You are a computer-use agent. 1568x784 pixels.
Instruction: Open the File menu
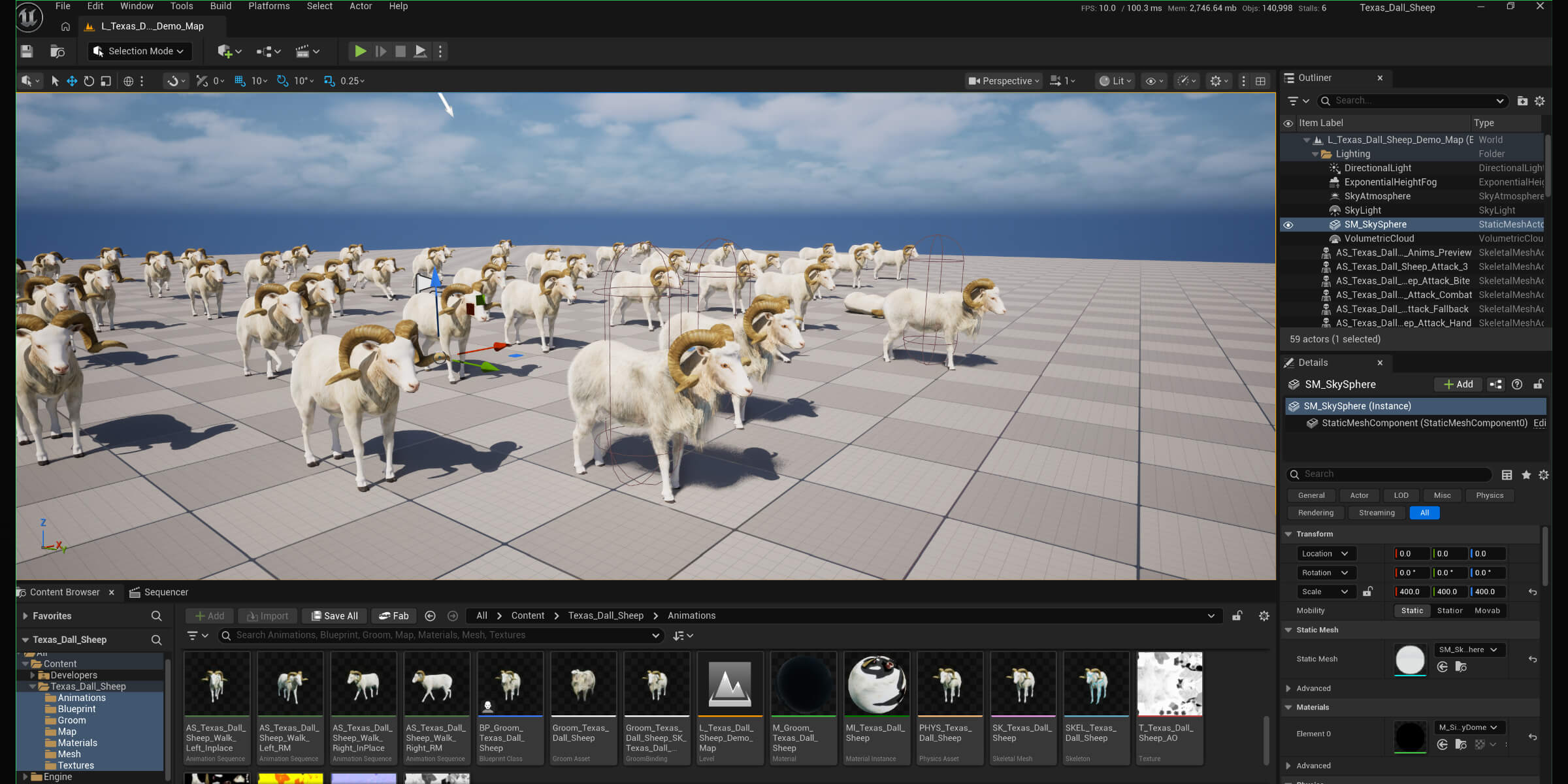coord(63,7)
